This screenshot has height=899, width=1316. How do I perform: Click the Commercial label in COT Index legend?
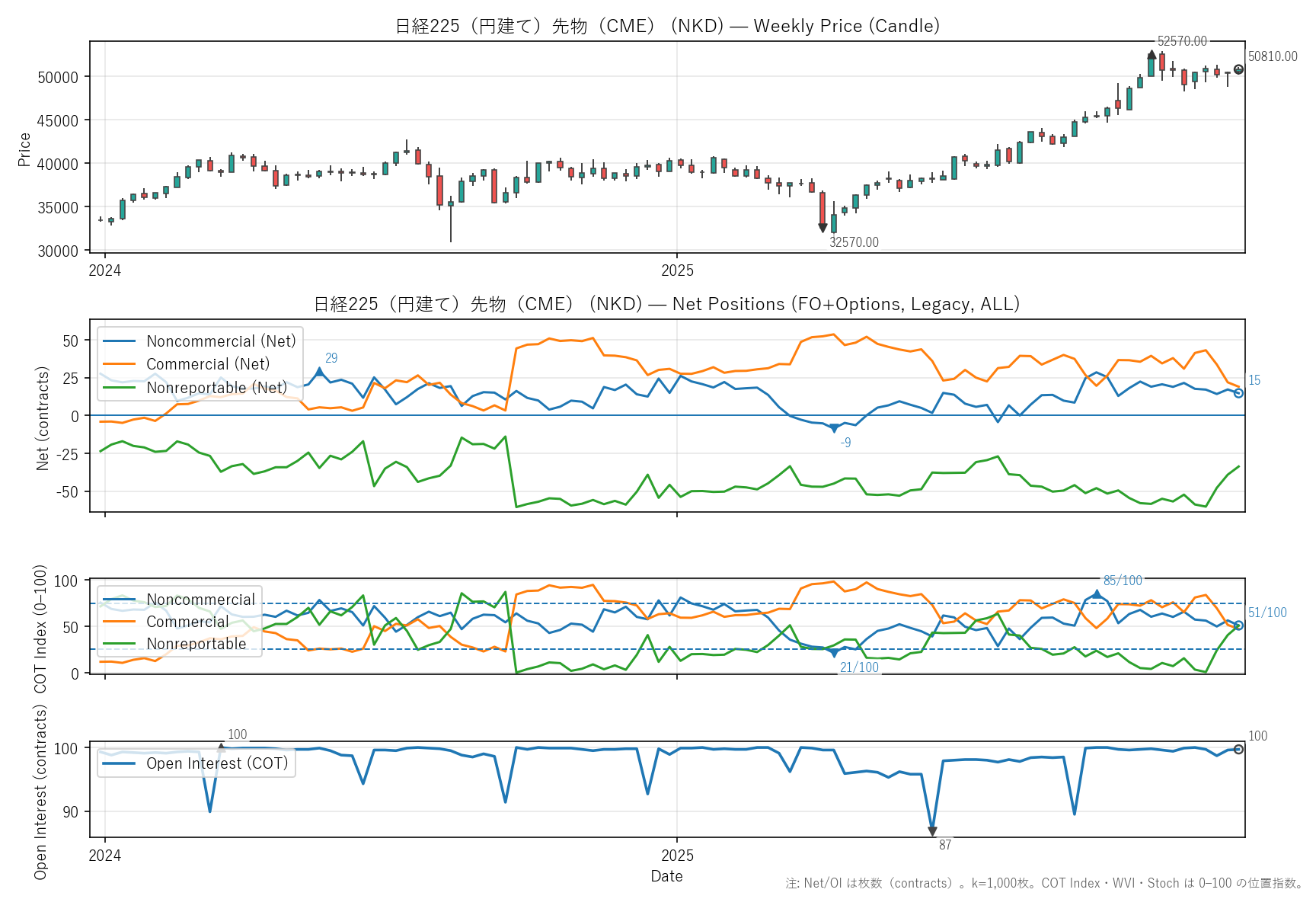[x=187, y=622]
